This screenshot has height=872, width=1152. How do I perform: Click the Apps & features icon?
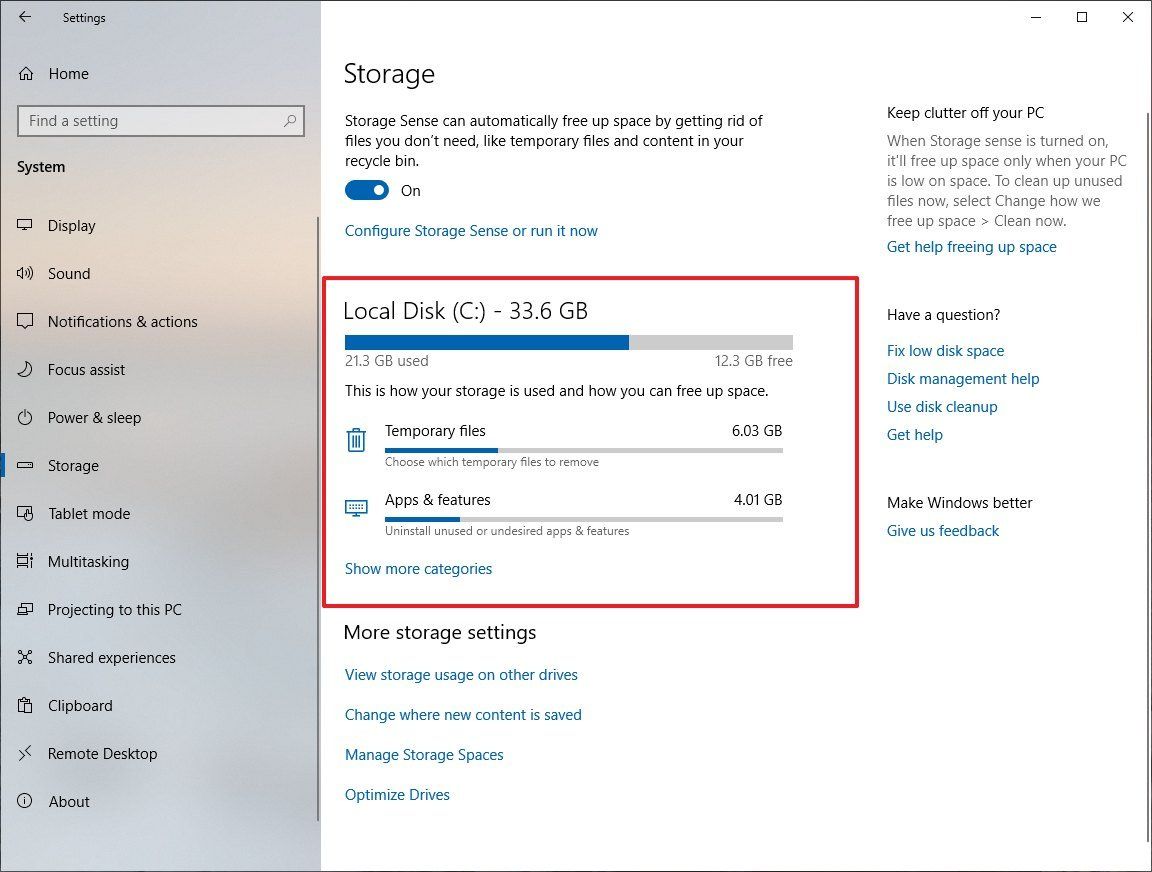tap(356, 509)
